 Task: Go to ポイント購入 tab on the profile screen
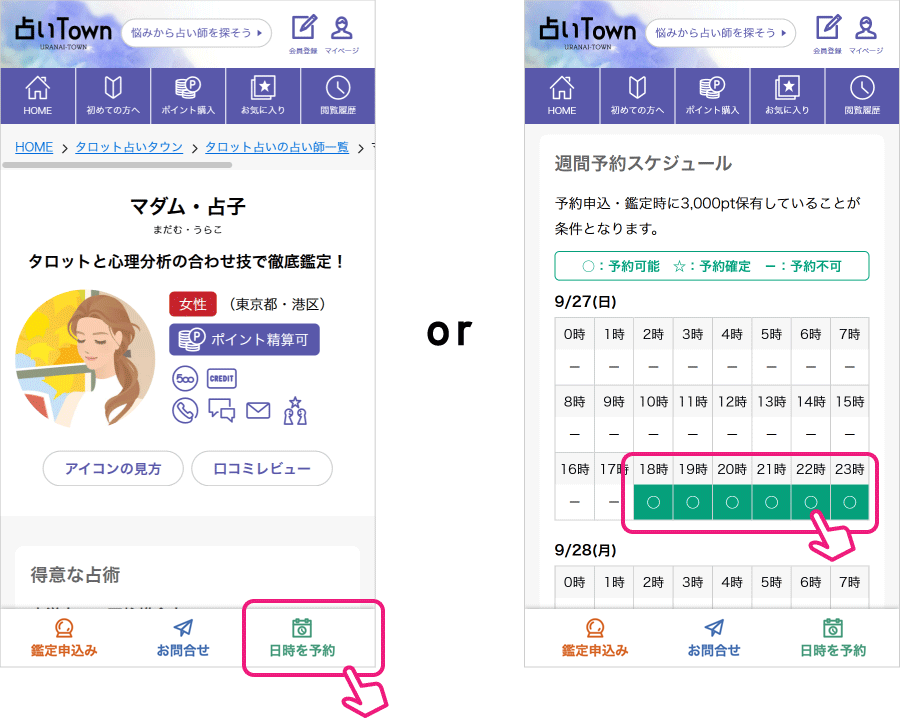187,96
